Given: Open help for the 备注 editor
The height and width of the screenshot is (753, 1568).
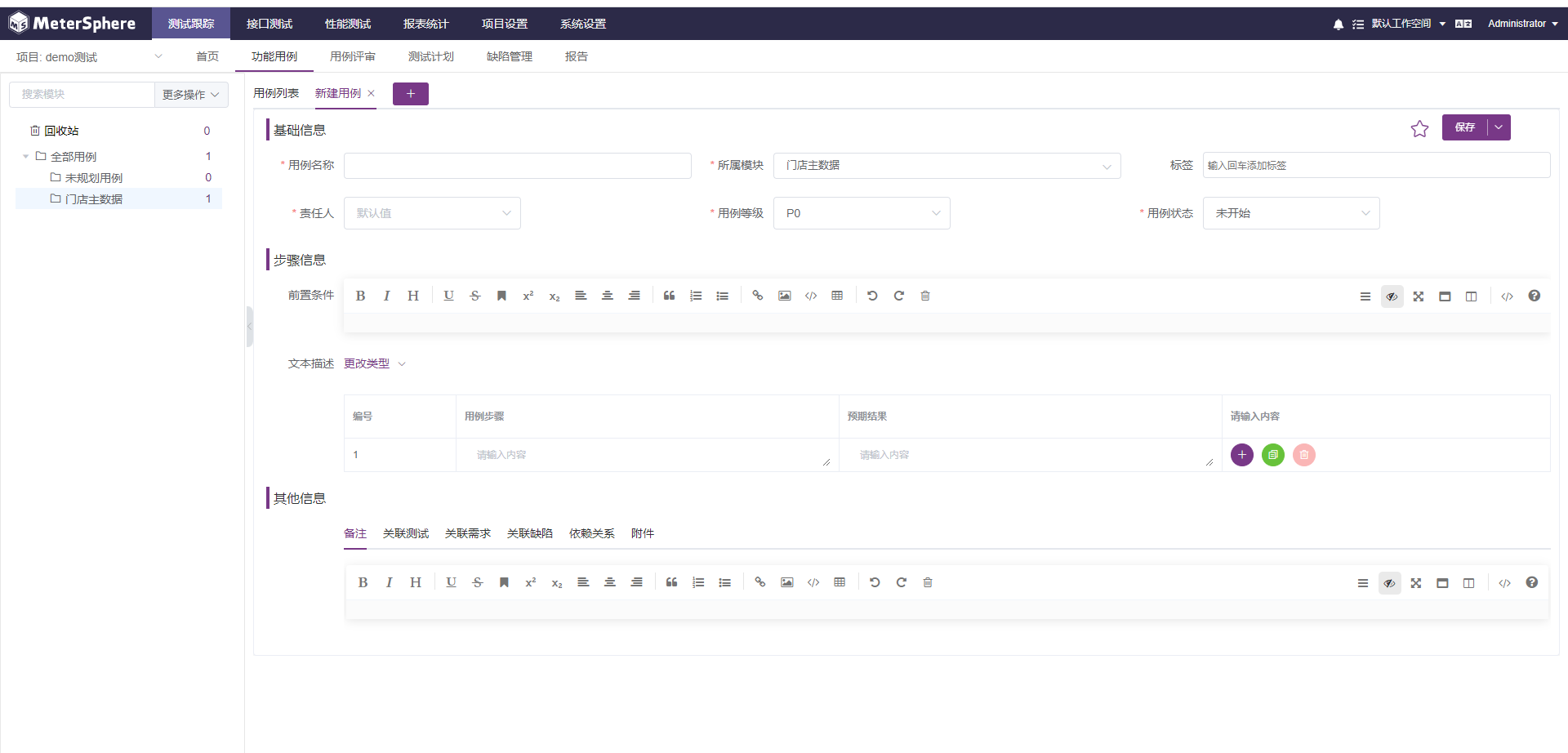Looking at the screenshot, I should click(x=1532, y=582).
